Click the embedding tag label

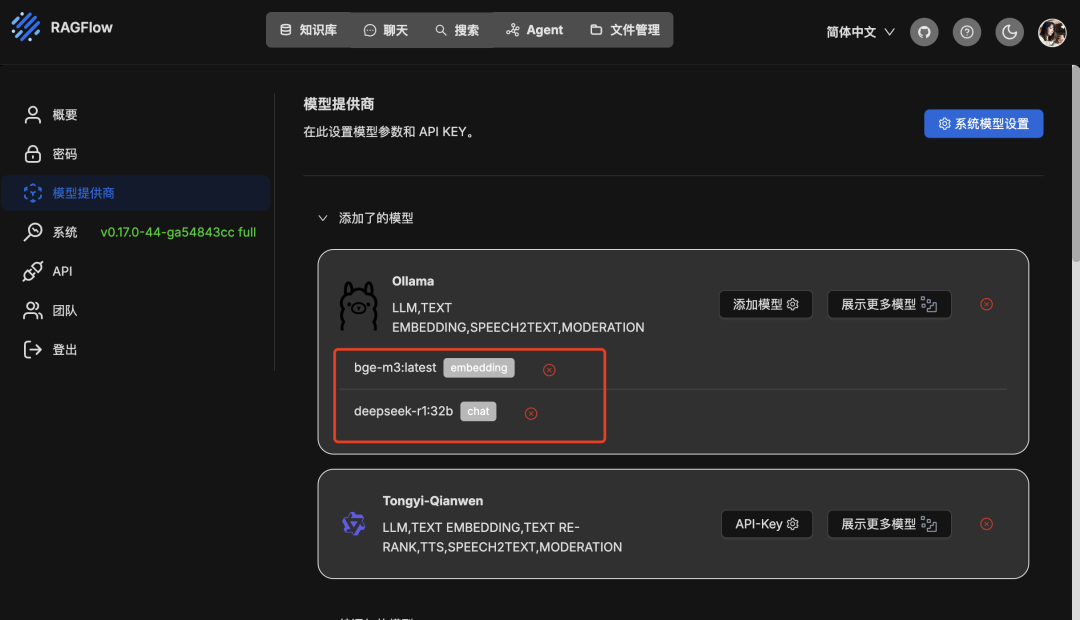coord(479,368)
